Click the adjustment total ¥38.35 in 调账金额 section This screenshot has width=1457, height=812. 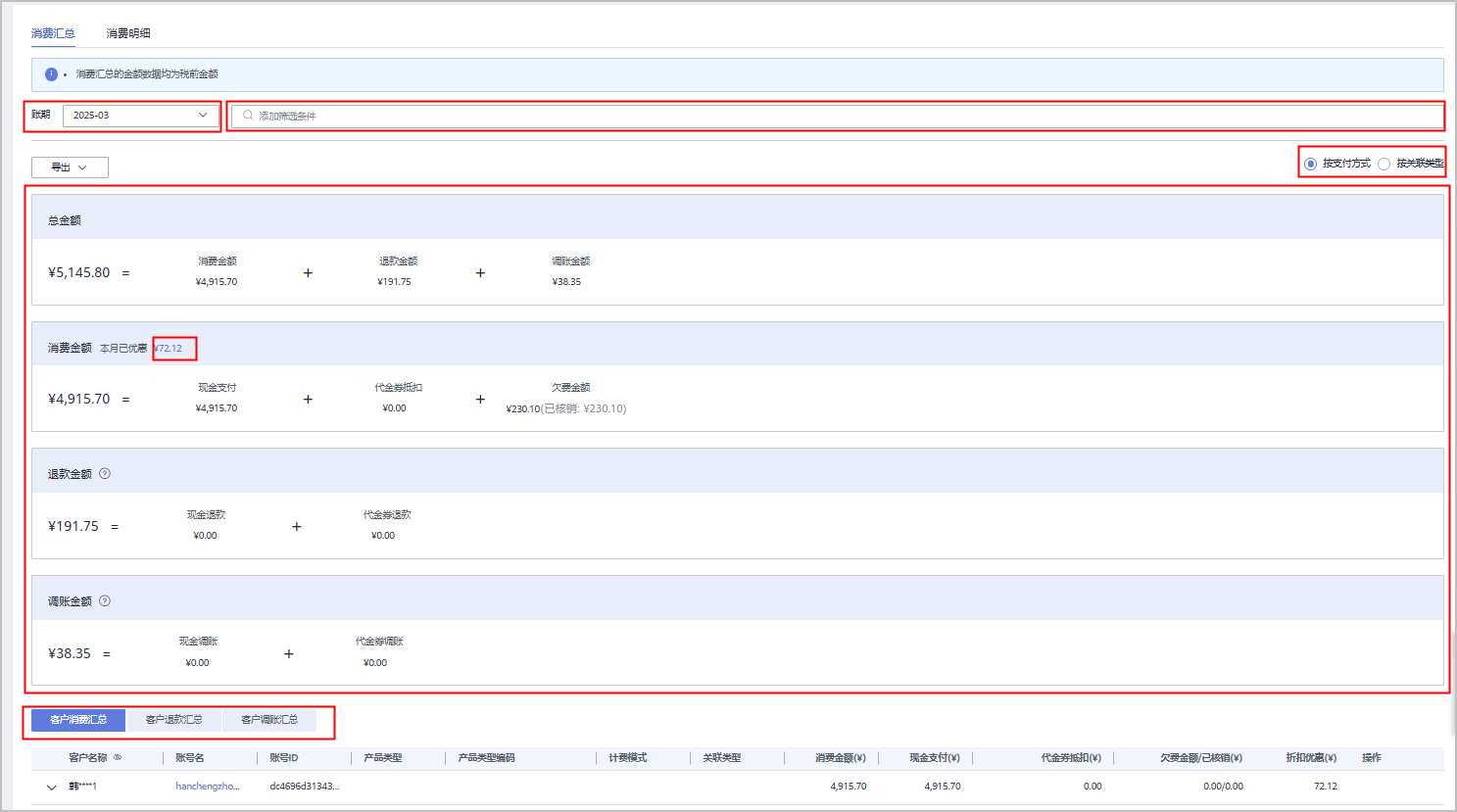click(x=70, y=654)
